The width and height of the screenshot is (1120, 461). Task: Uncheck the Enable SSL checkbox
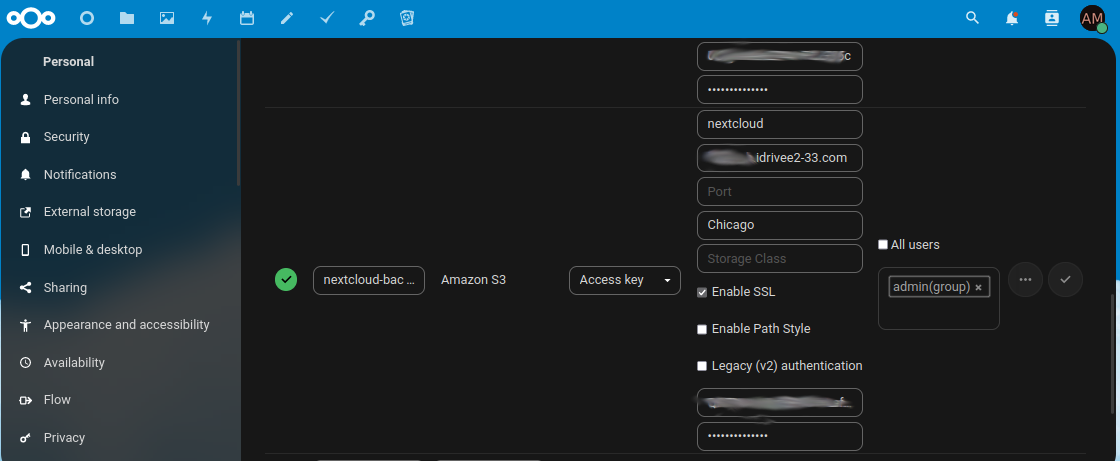point(702,292)
